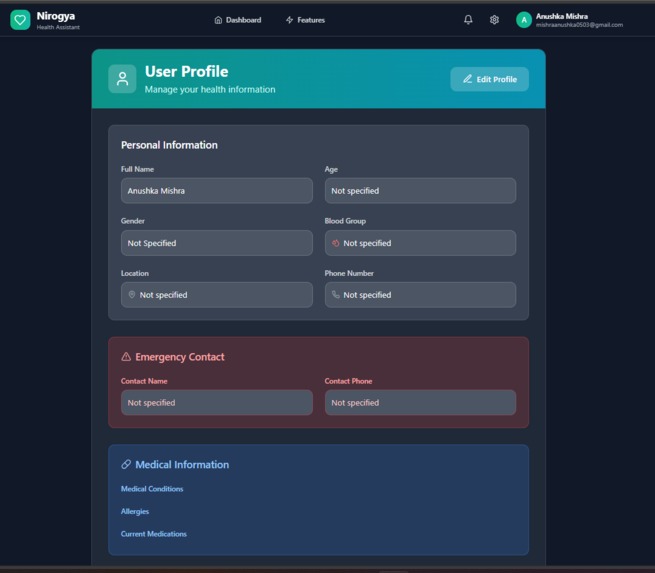Click the 'Current Medications' label

click(x=154, y=534)
